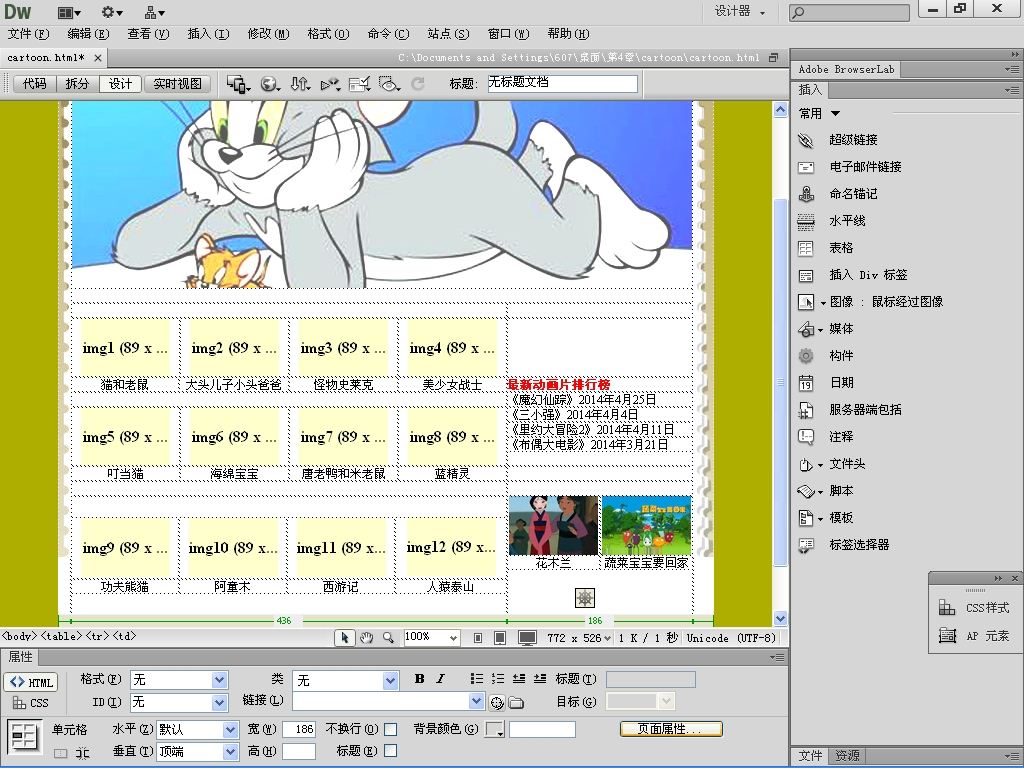Click the Design (设计) view button
The width and height of the screenshot is (1024, 768).
(x=120, y=84)
